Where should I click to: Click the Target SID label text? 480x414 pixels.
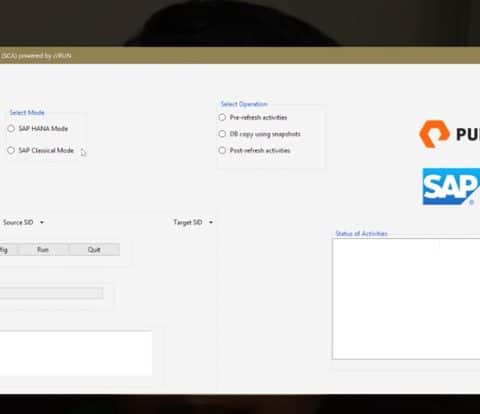point(188,222)
